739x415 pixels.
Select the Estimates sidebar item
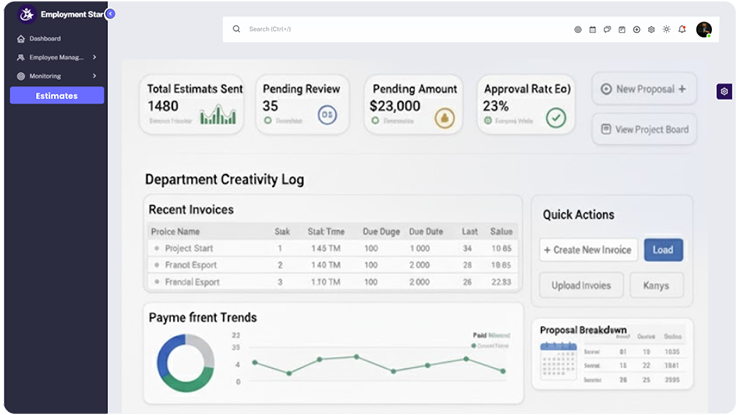(x=56, y=96)
